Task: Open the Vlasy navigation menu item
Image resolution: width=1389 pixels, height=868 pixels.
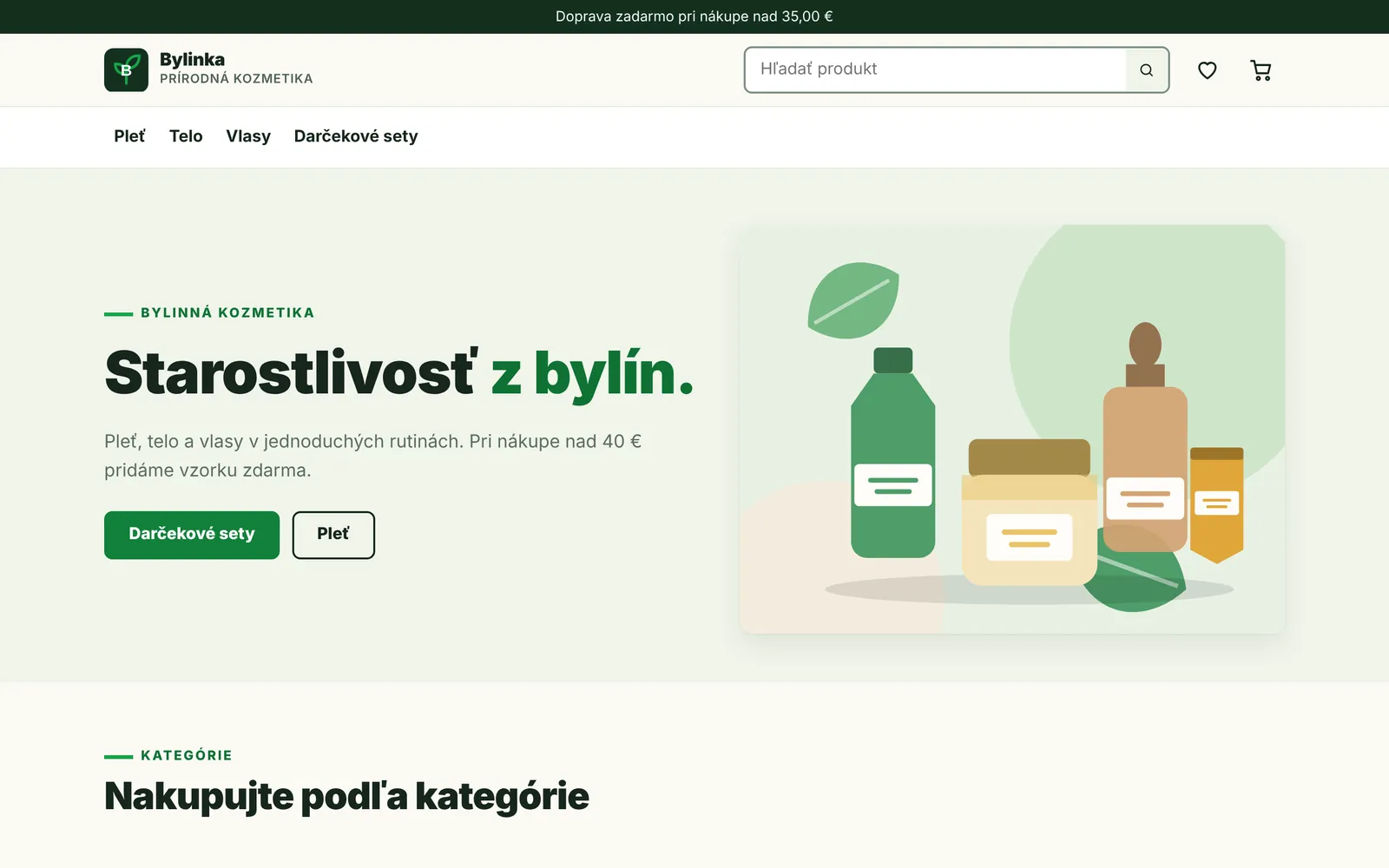Action: pyautogui.click(x=248, y=136)
